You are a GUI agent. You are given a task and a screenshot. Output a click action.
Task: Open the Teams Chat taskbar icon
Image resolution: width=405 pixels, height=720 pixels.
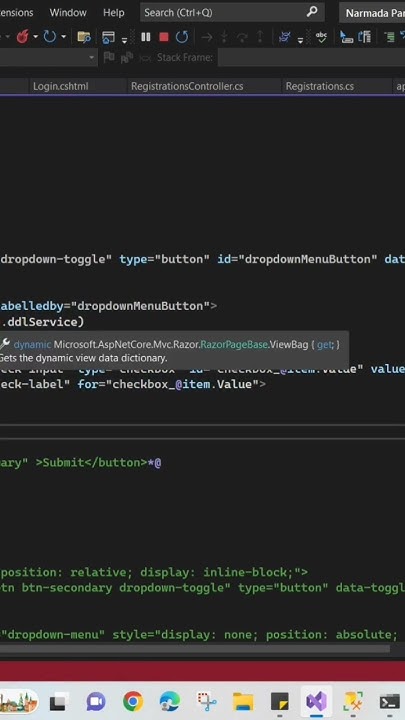click(96, 702)
